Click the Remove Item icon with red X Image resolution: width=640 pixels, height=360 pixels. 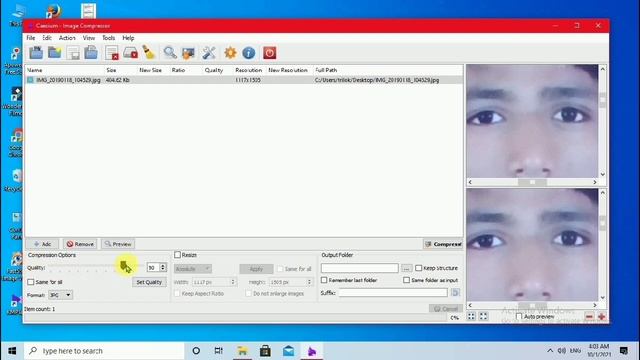tap(111, 53)
